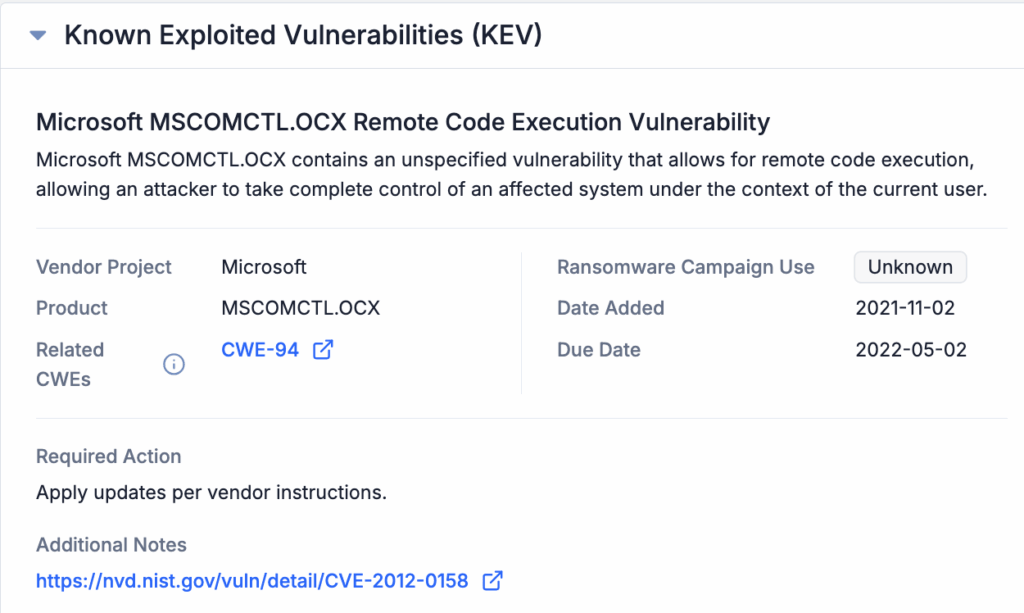Click the Apply updates per vendor instructions text
Screen dimensions: 1024x613
click(211, 492)
